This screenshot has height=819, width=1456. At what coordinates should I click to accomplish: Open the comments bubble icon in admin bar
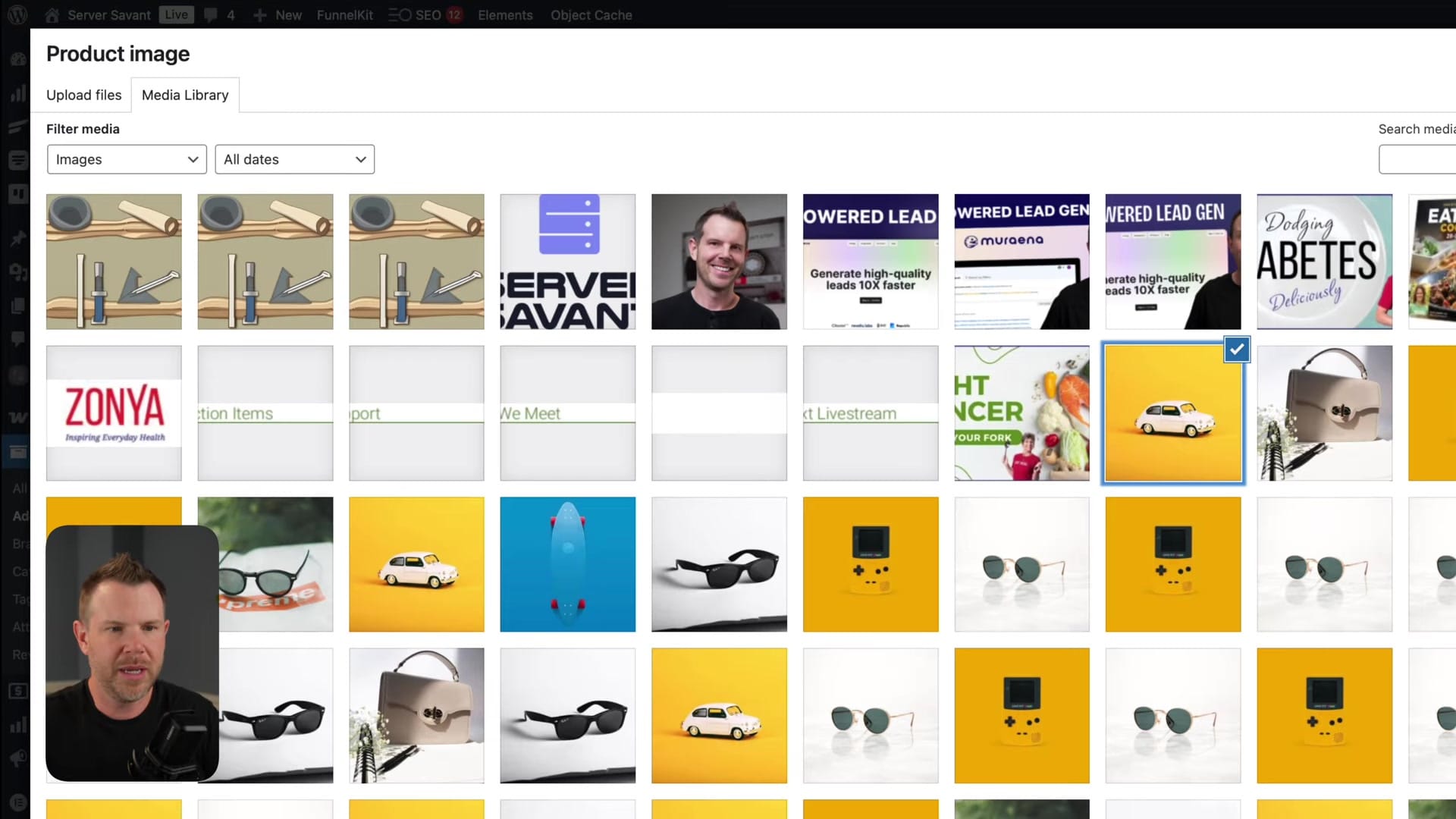(x=211, y=14)
